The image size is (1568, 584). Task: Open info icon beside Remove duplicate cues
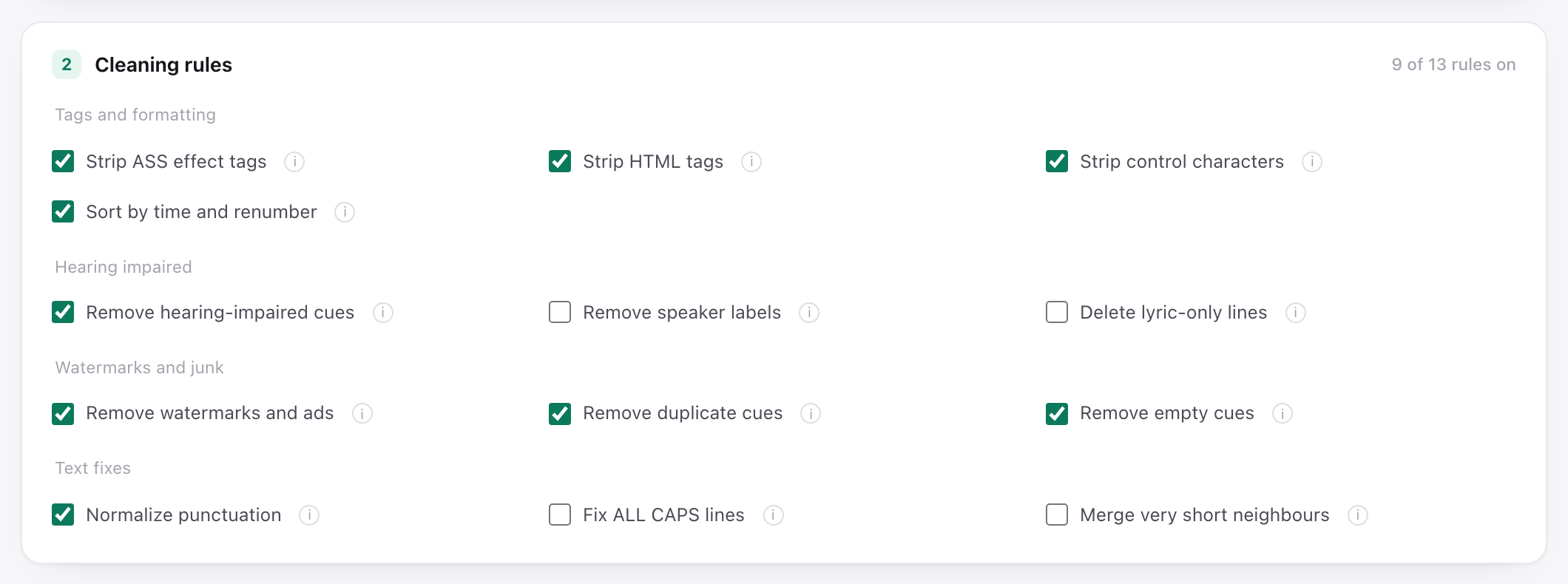pos(811,413)
